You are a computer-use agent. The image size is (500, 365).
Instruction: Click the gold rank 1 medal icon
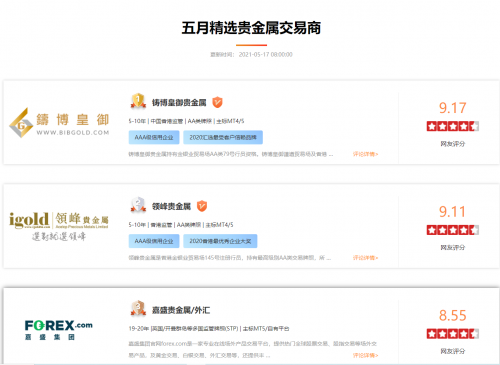(138, 101)
